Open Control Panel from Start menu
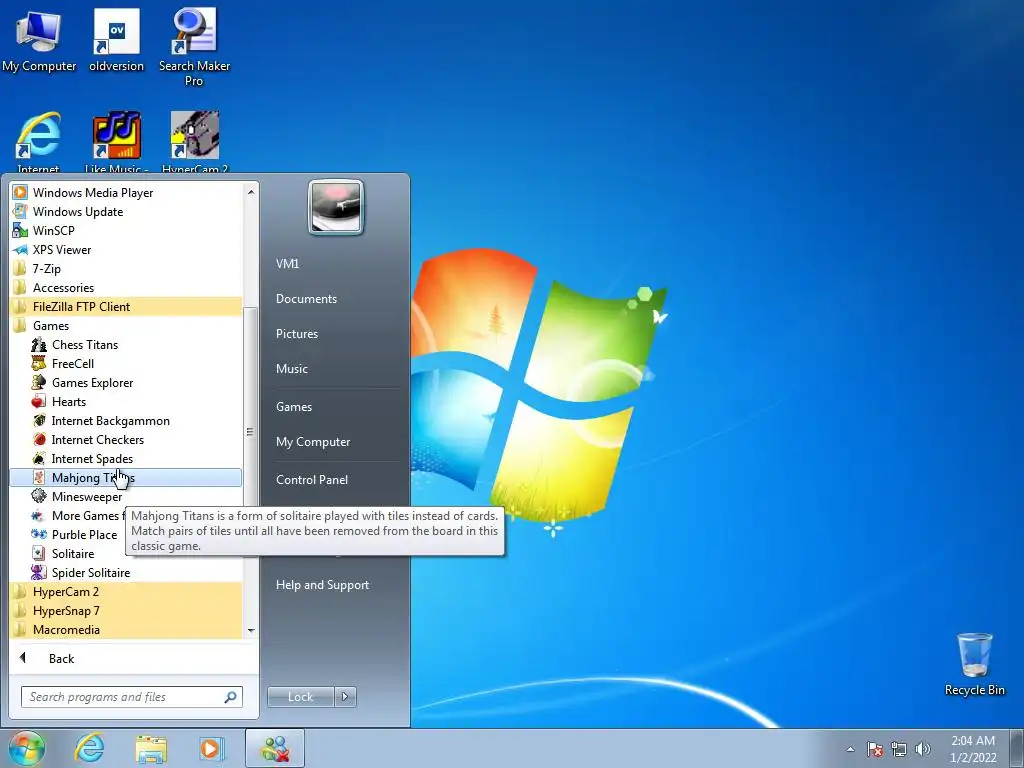The image size is (1024, 768). tap(312, 480)
